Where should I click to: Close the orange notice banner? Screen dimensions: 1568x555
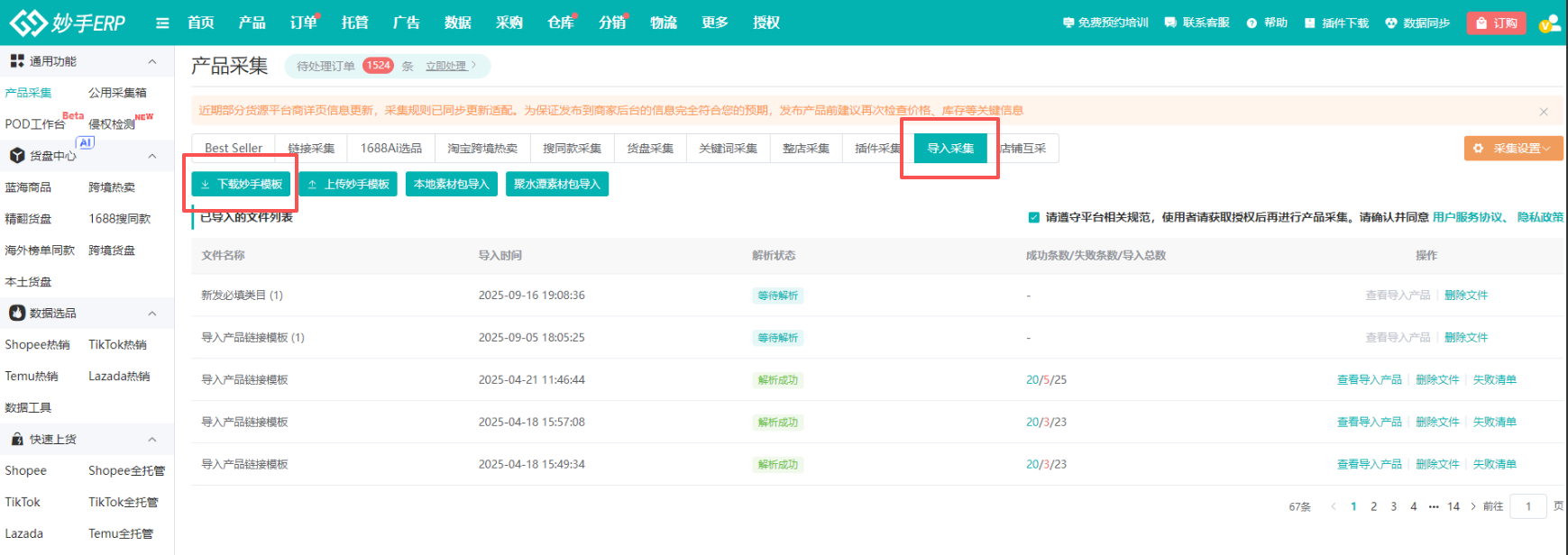tap(1544, 112)
